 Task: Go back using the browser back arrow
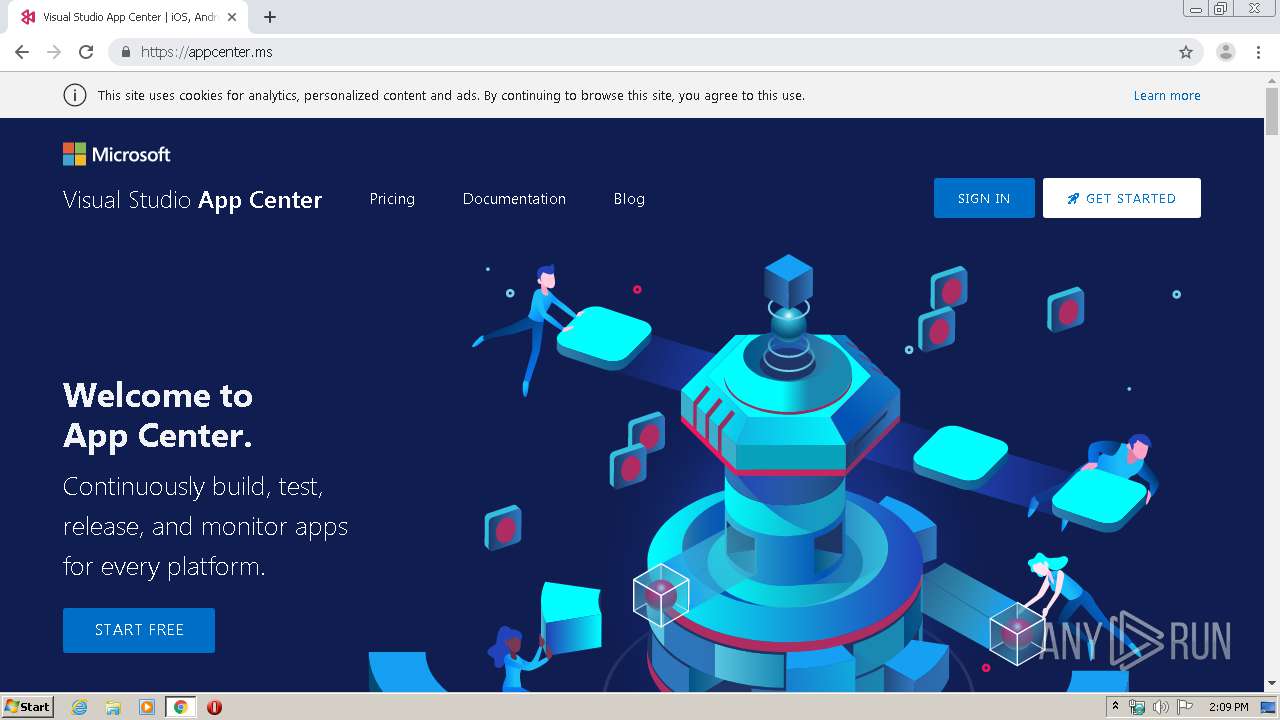(22, 52)
